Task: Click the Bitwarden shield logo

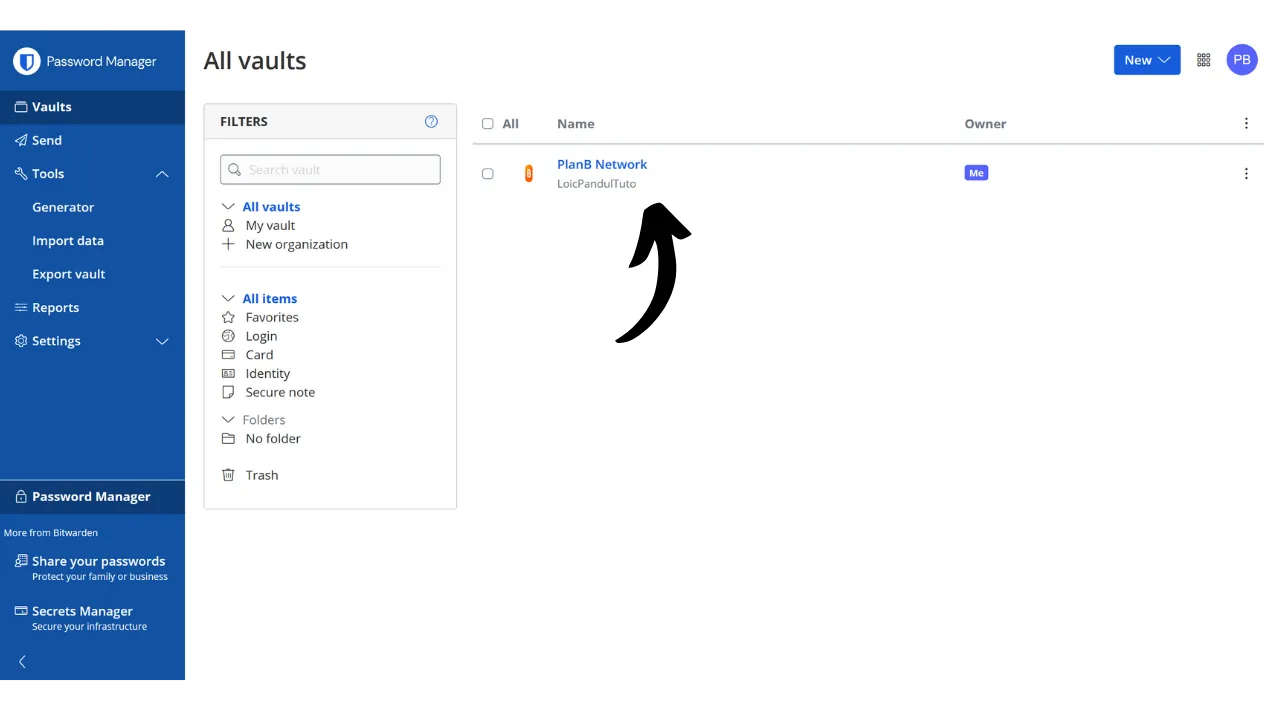Action: coord(26,61)
